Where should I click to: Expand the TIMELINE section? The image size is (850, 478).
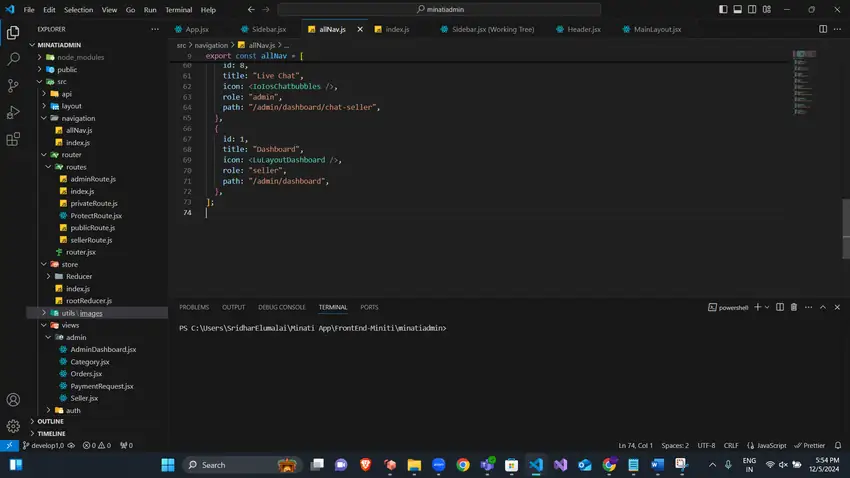pos(33,434)
